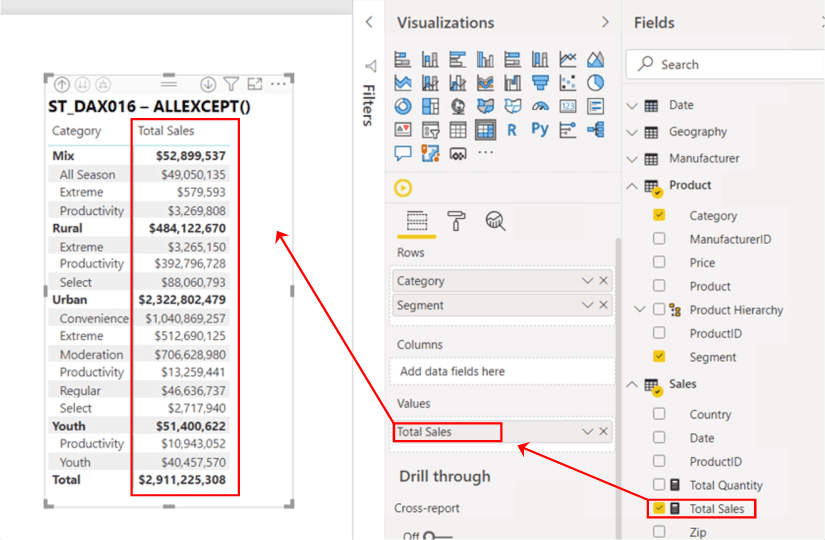Check the Country field checkbox
Viewport: 825px width, 540px height.
(x=659, y=414)
